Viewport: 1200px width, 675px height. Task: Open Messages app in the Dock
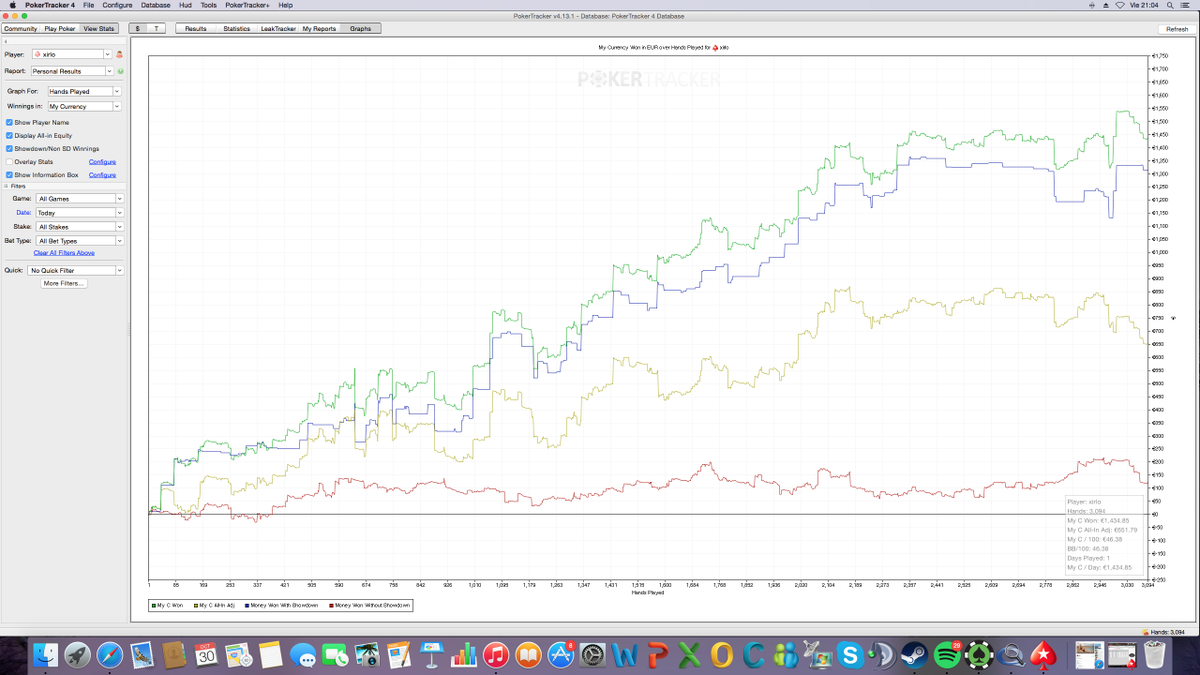tap(304, 655)
